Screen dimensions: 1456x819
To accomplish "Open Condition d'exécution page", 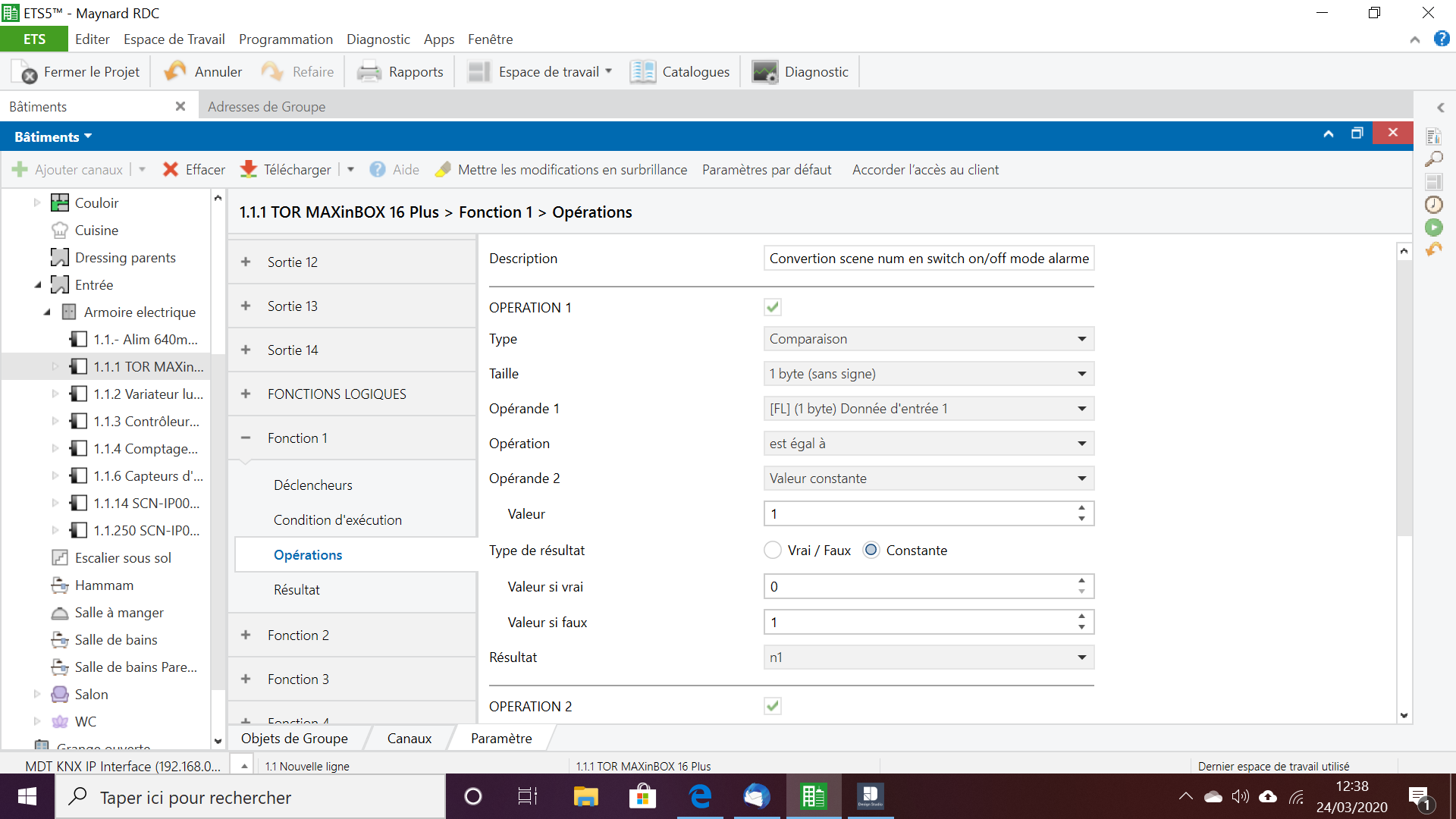I will [x=337, y=520].
